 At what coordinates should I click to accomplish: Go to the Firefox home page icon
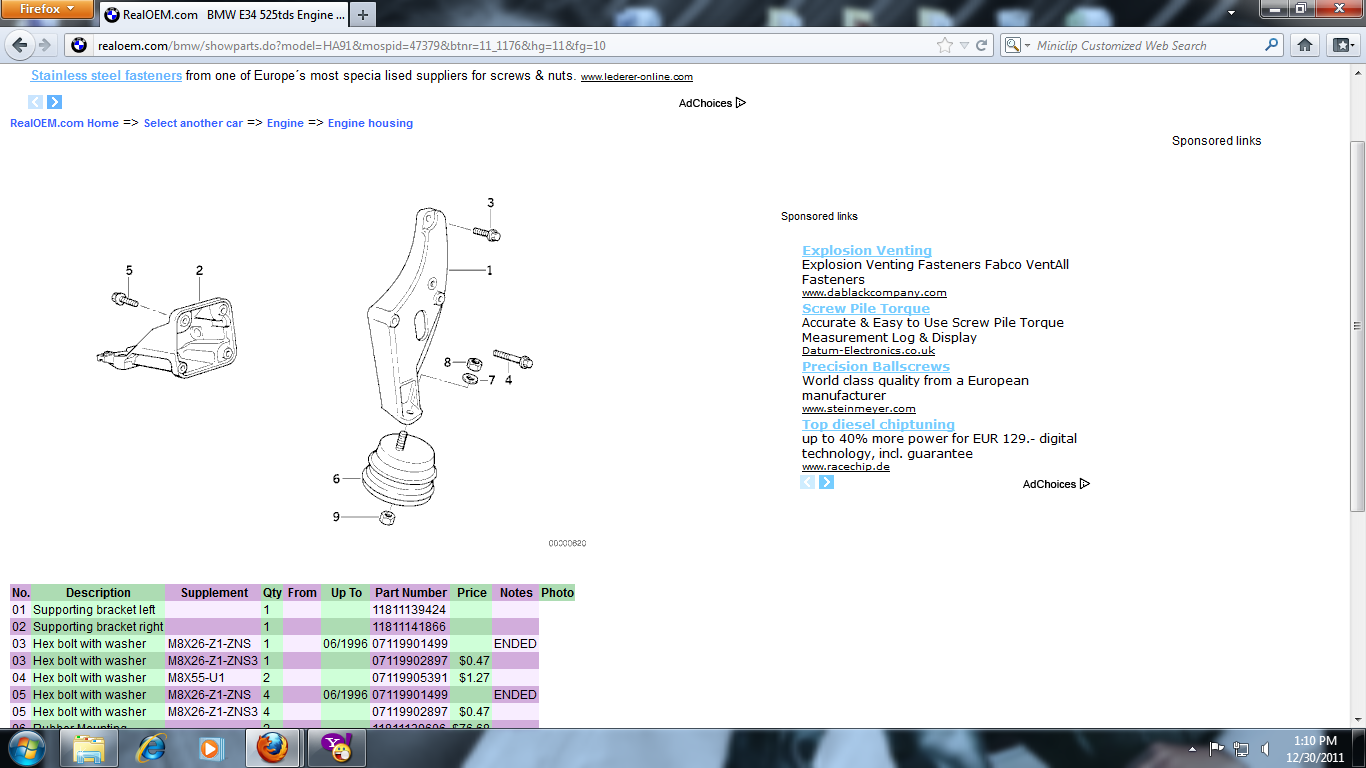tap(1305, 45)
